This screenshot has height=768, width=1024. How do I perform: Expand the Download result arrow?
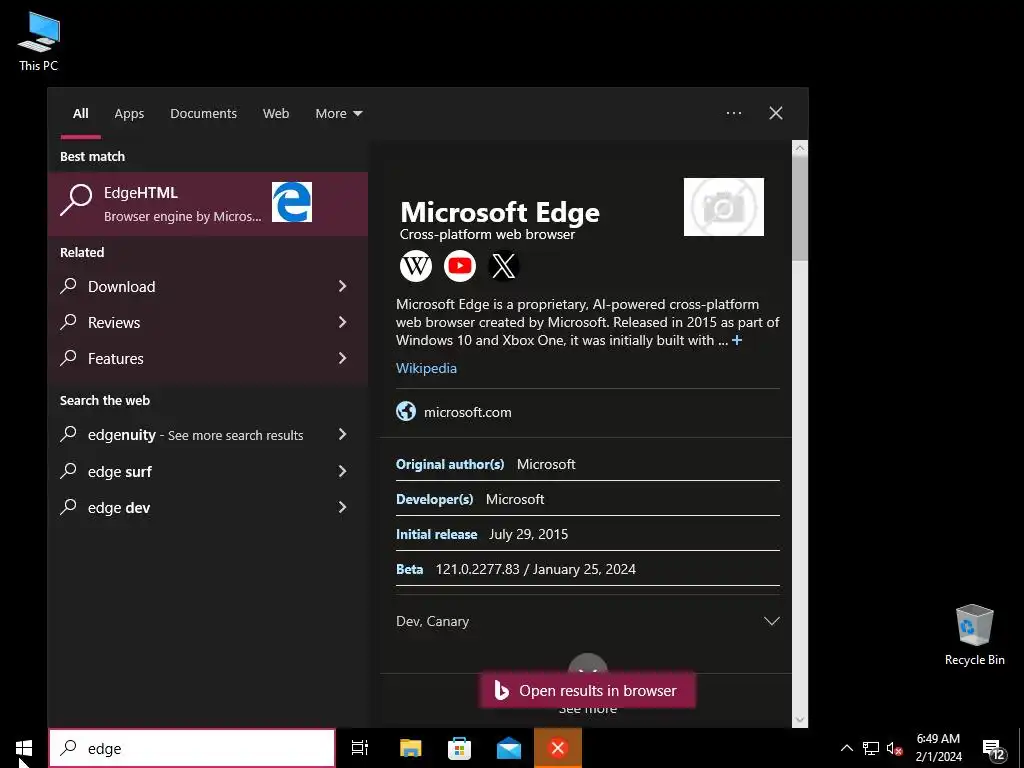[342, 286]
